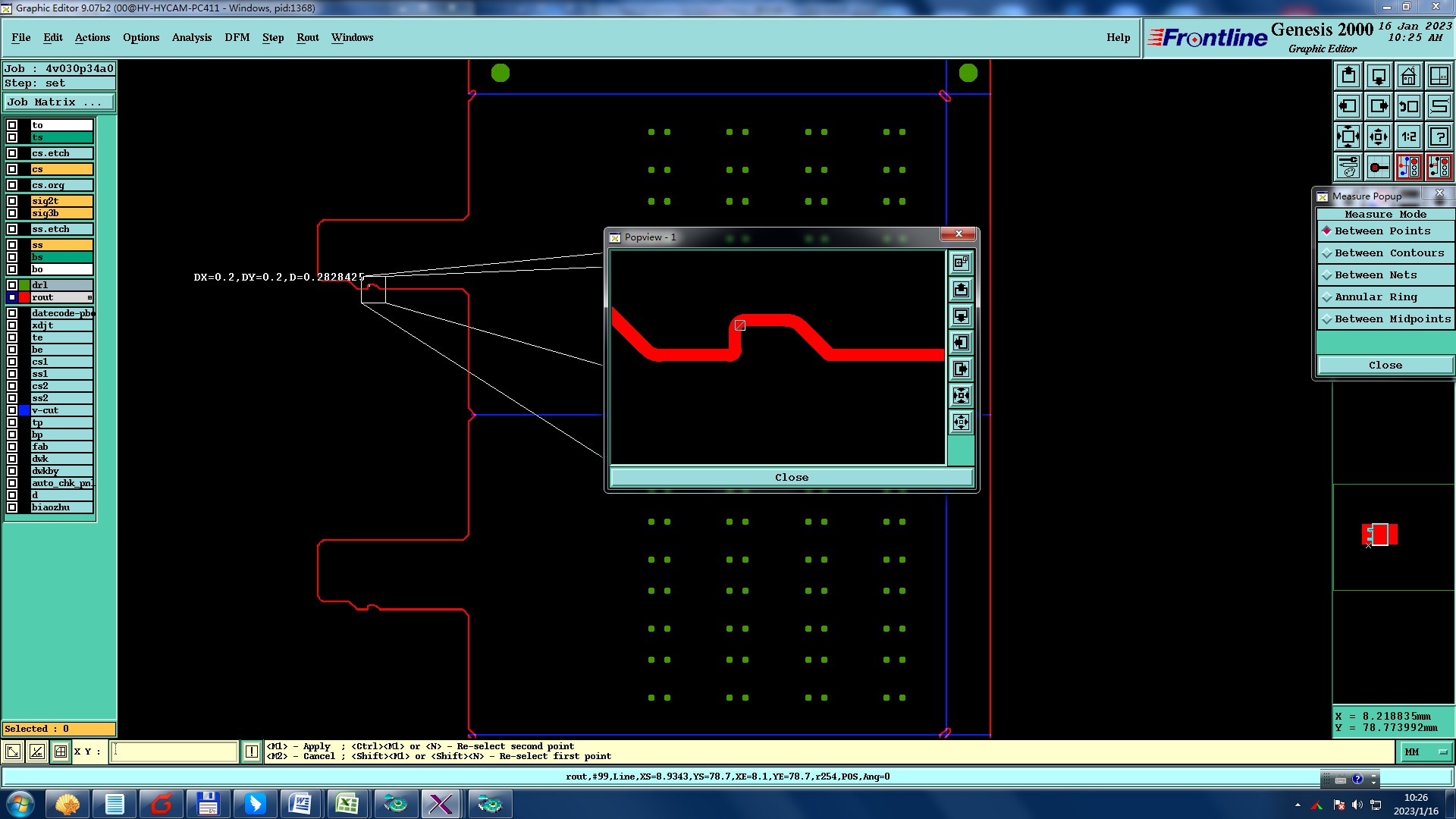The height and width of the screenshot is (819, 1456).
Task: Toggle visibility checkbox for drl layer
Action: point(12,285)
